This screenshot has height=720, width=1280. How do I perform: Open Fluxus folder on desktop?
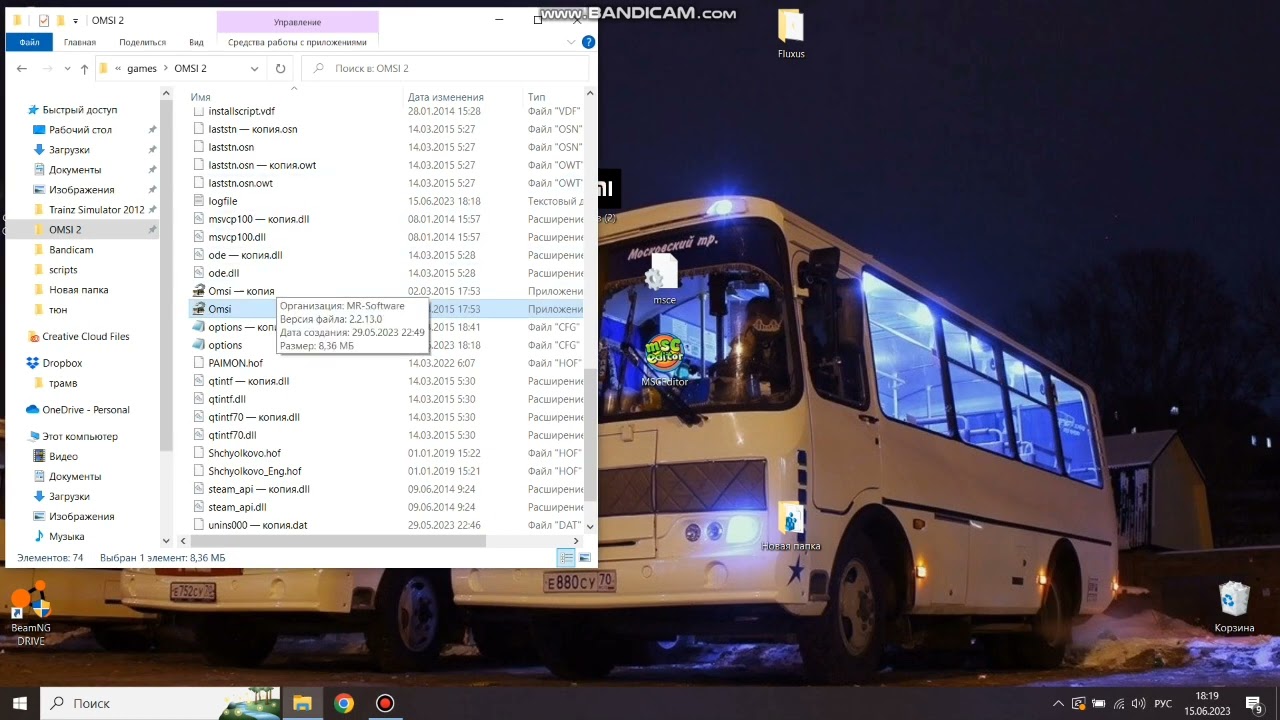point(790,33)
